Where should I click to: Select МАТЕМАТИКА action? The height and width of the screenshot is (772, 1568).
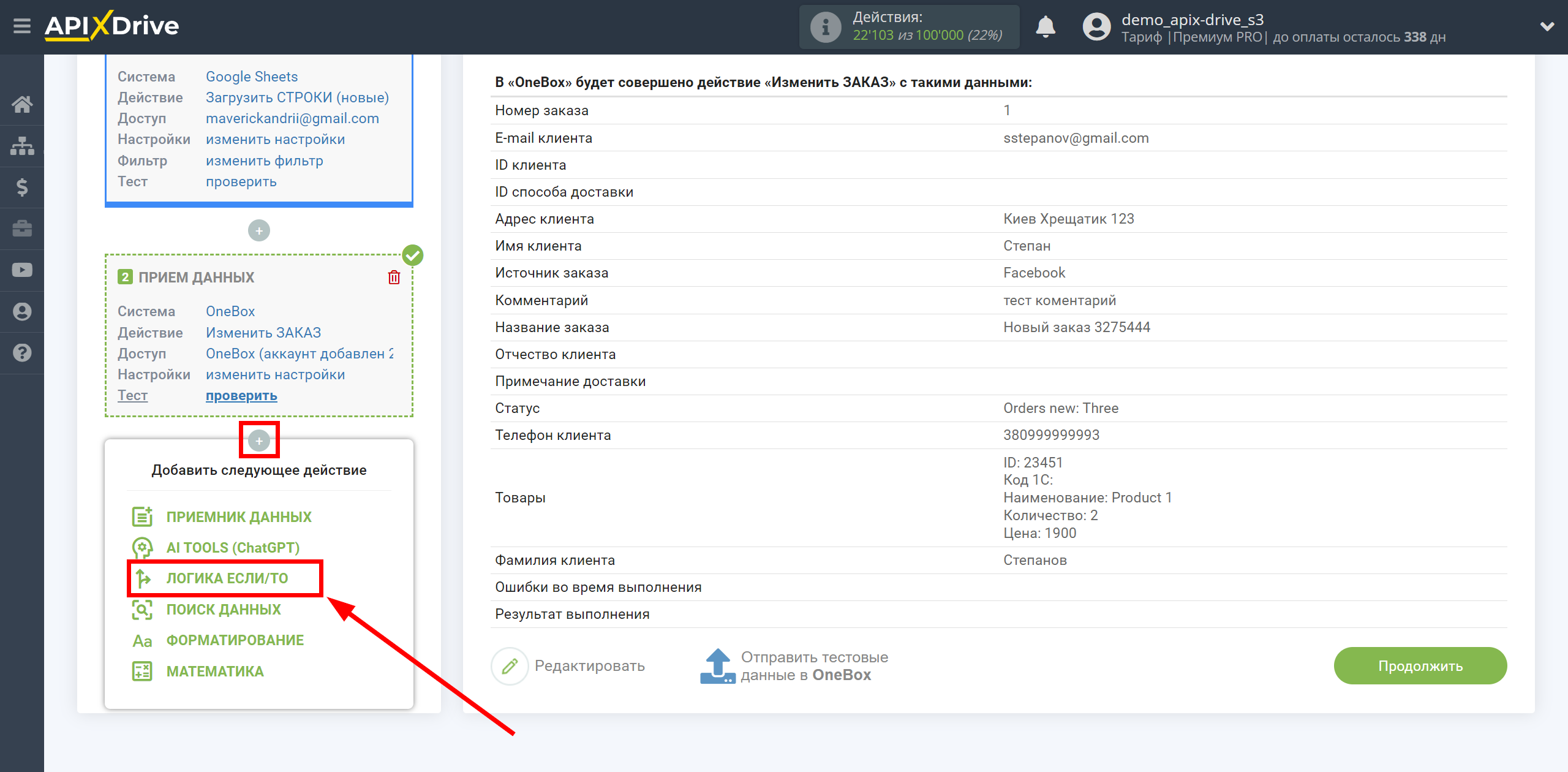pos(215,672)
